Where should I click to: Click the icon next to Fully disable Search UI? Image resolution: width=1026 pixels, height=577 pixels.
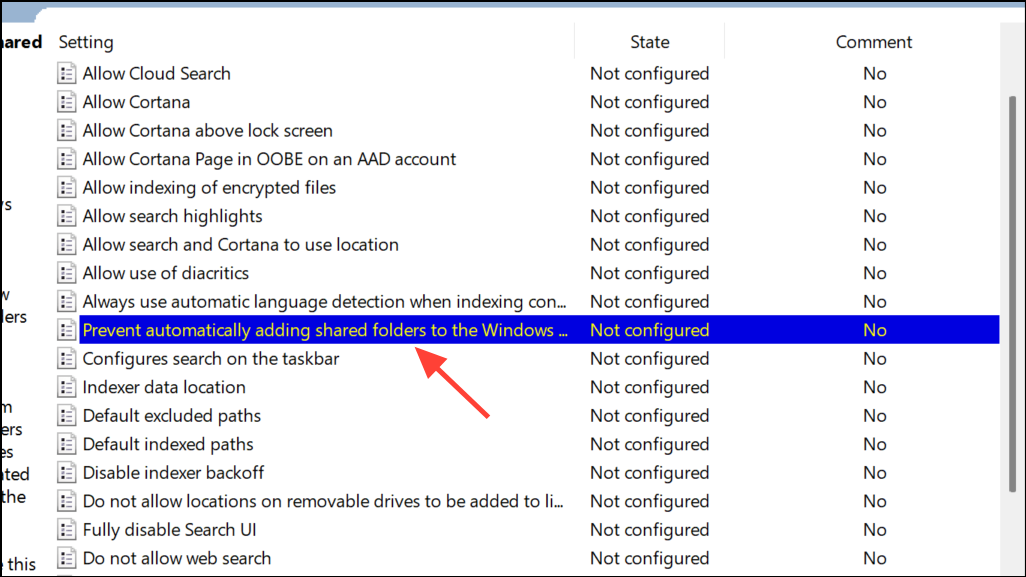pyautogui.click(x=66, y=530)
